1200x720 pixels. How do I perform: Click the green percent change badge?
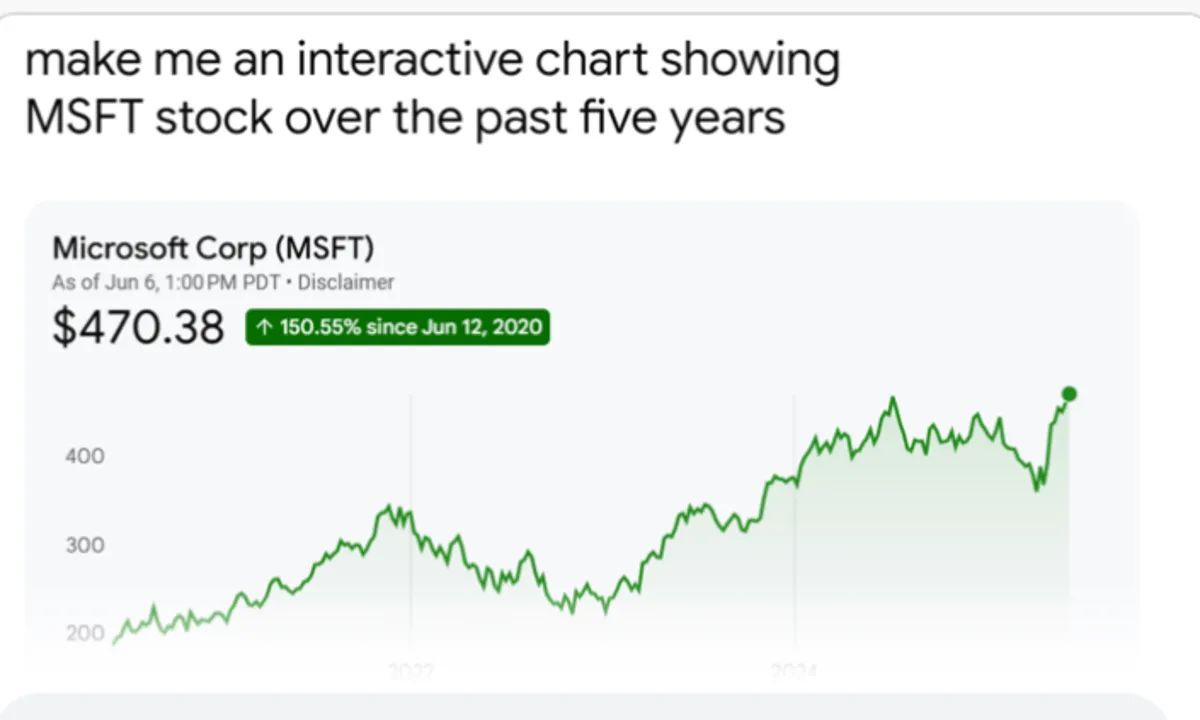pyautogui.click(x=397, y=328)
